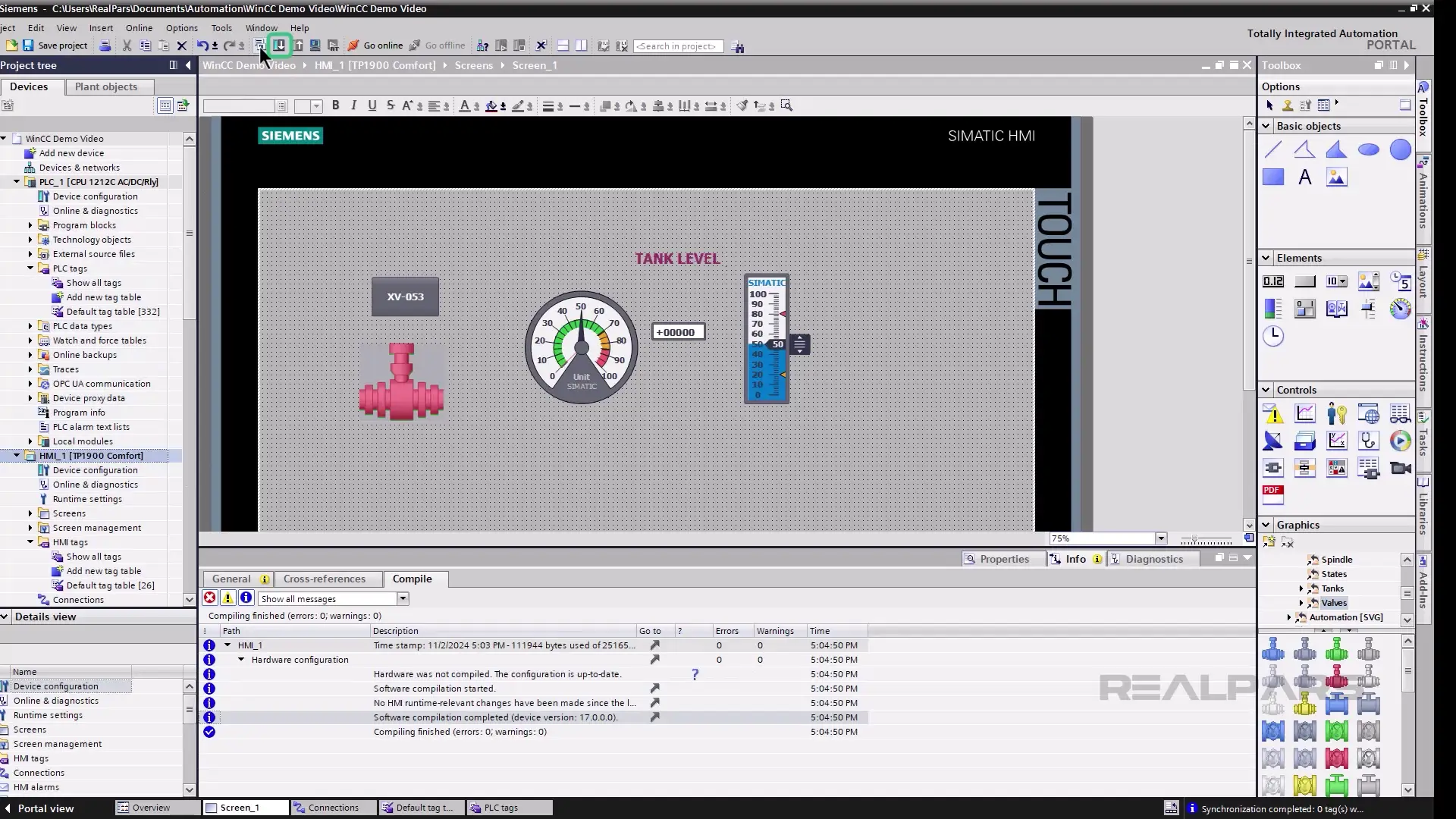Toggle warning messages filter in Compile tab
This screenshot has height=819, width=1456.
228,598
